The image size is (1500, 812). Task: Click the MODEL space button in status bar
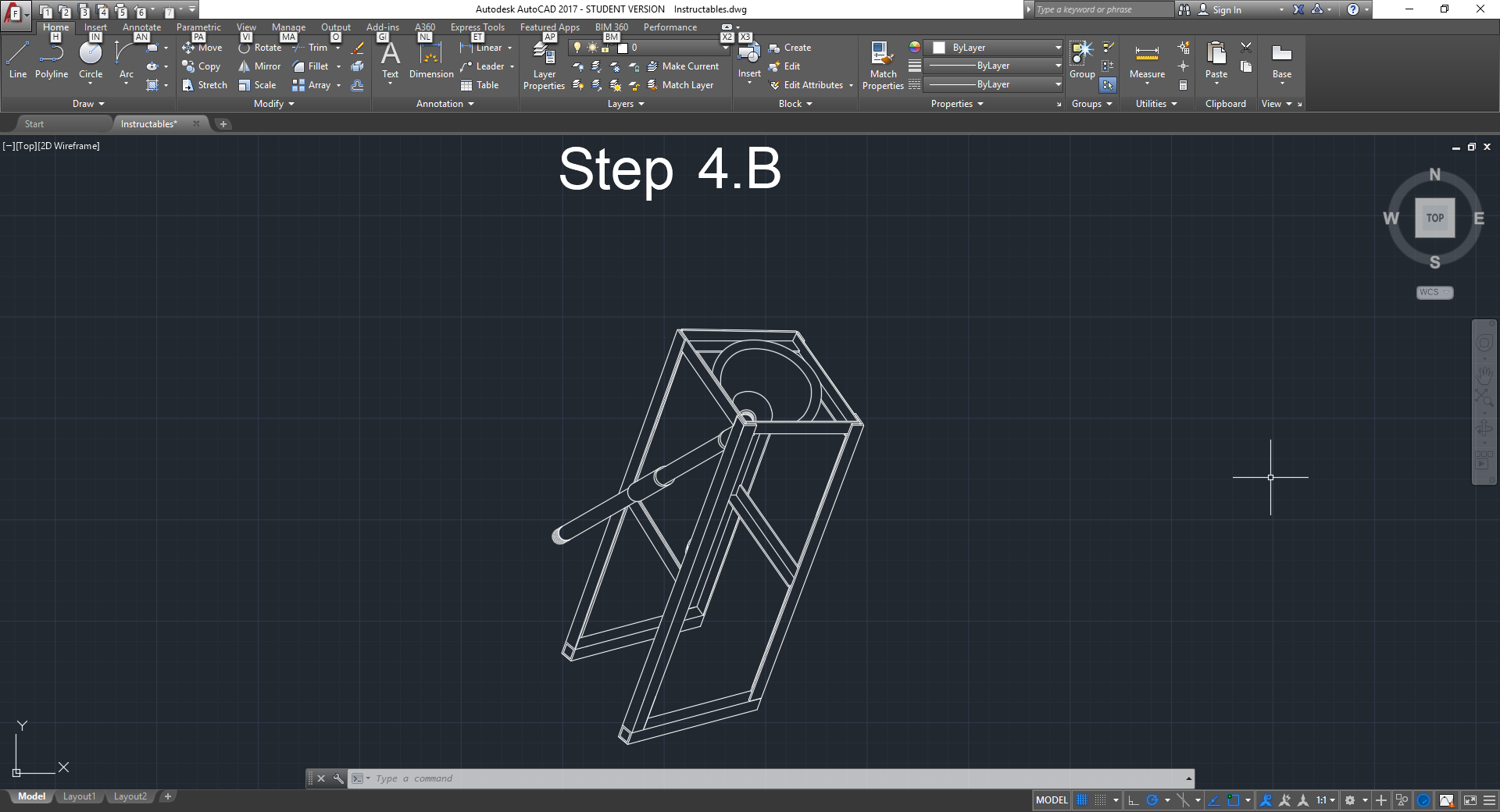pyautogui.click(x=1052, y=800)
